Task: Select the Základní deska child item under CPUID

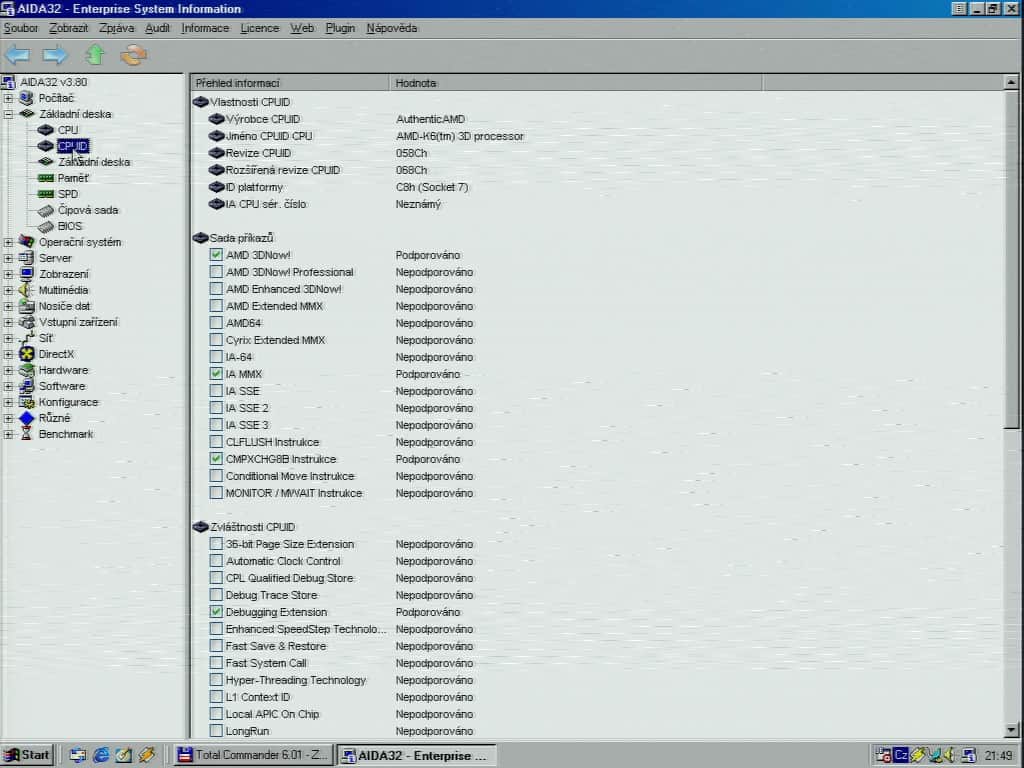Action: pos(94,162)
